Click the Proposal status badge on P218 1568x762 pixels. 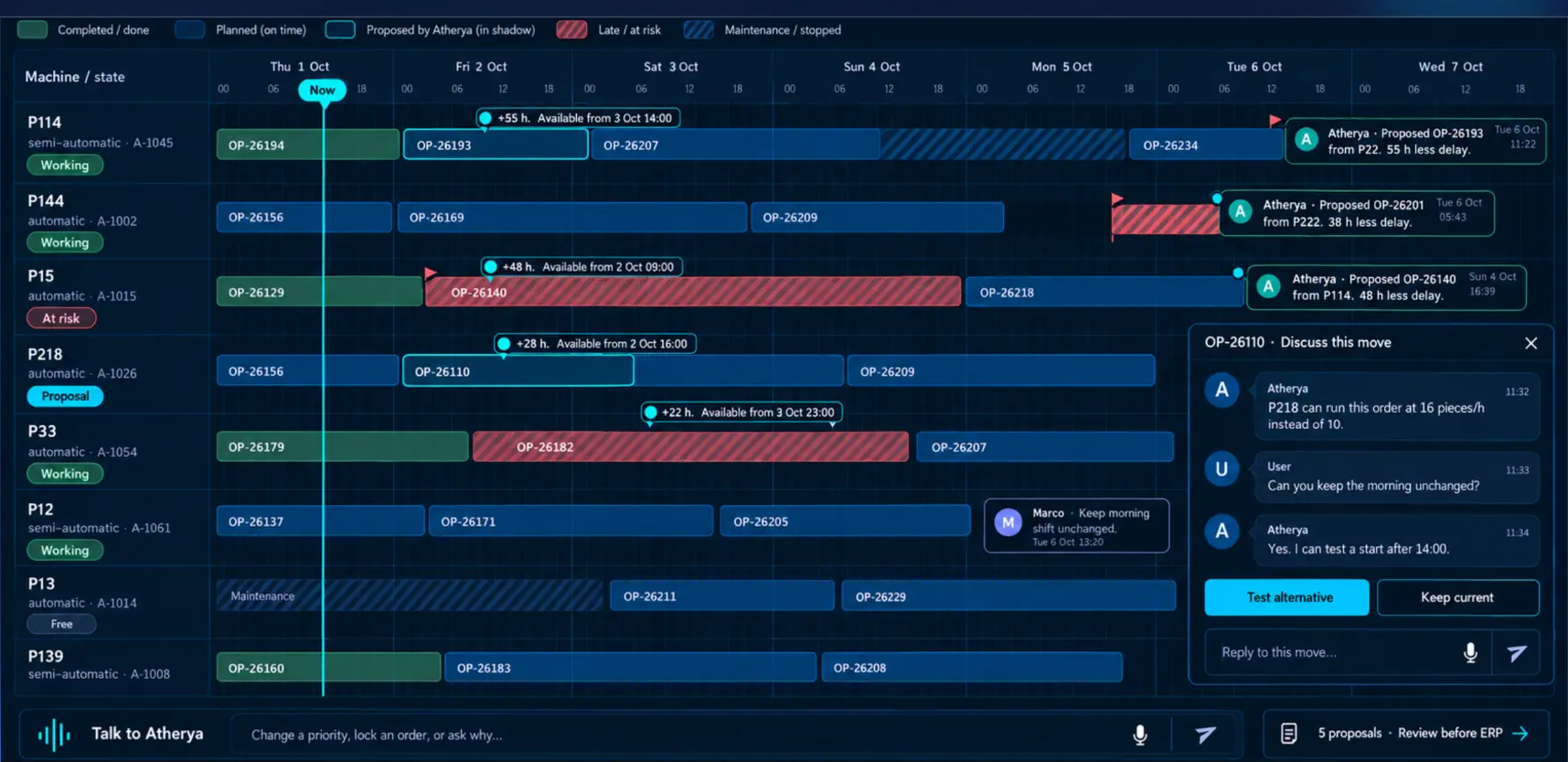(x=65, y=396)
